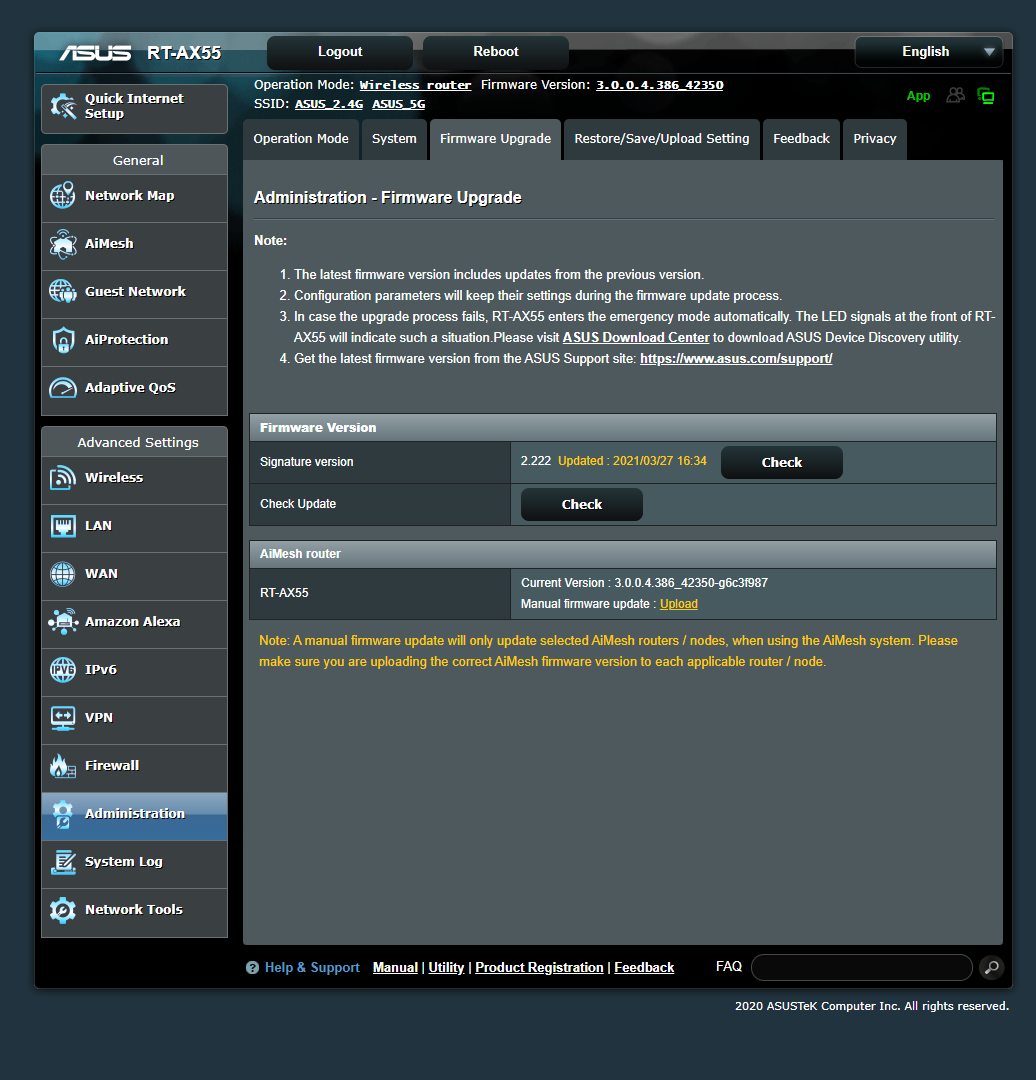Viewport: 1036px width, 1080px height.
Task: Open Amazon Alexa menu label
Action: 133,621
